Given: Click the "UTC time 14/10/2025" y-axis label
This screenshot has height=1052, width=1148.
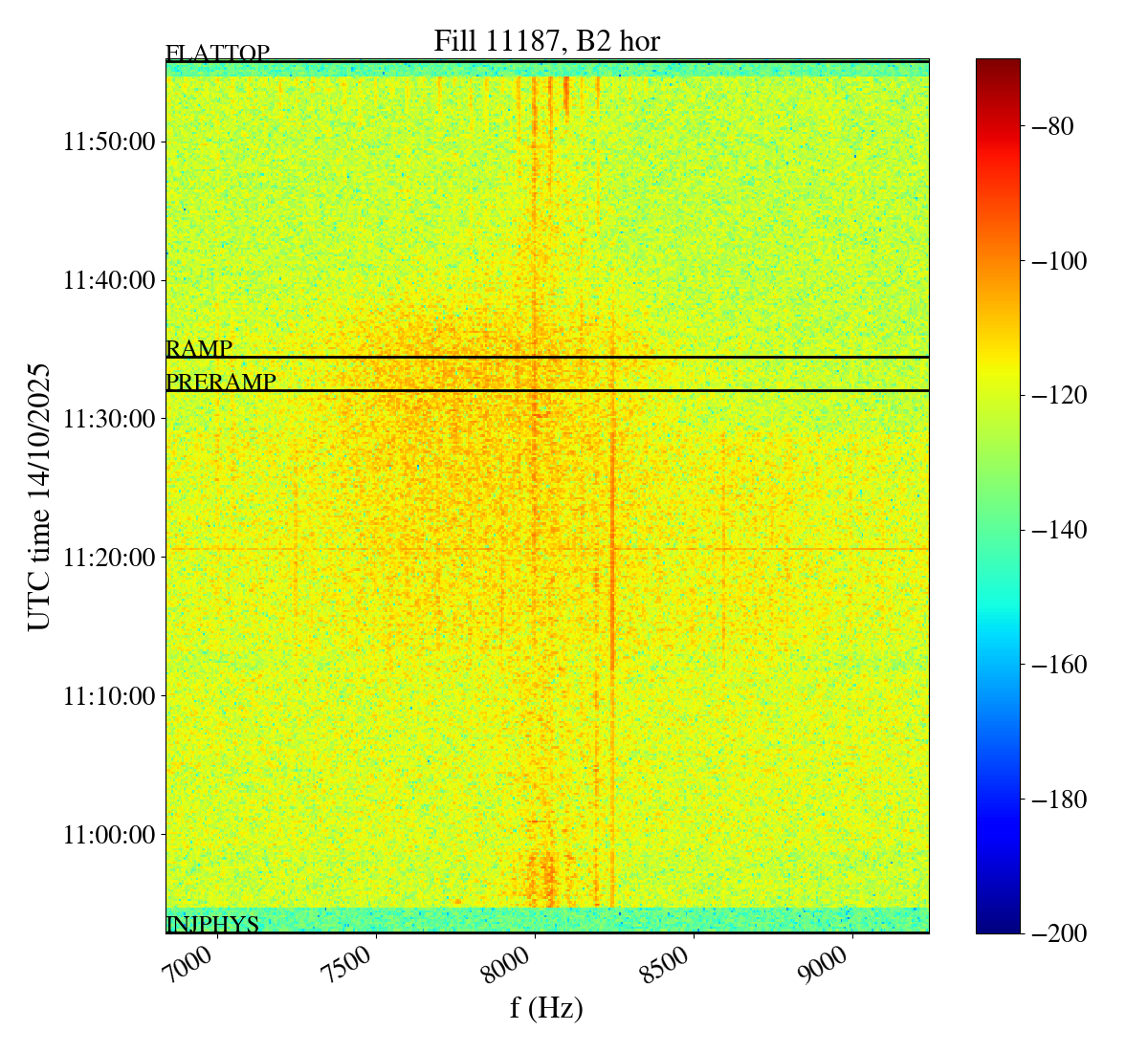Looking at the screenshot, I should point(39,496).
